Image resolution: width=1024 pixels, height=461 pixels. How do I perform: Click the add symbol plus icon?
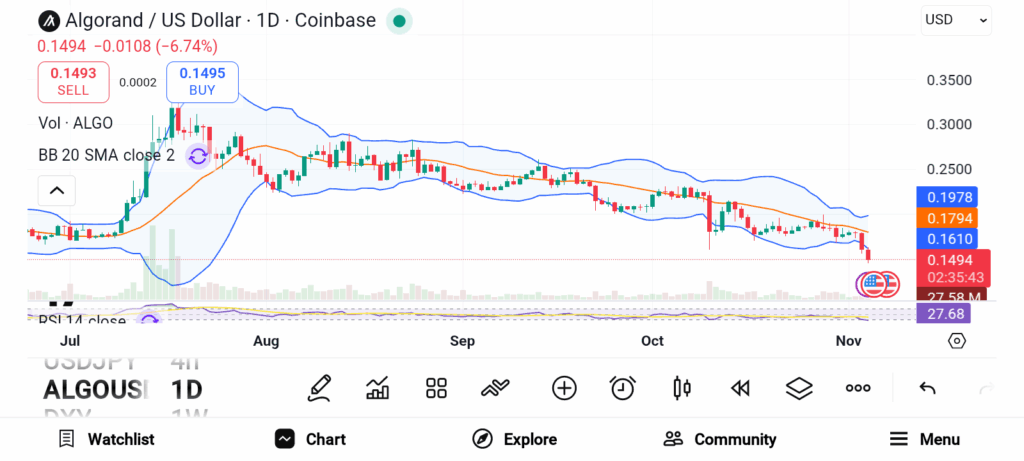pos(564,388)
